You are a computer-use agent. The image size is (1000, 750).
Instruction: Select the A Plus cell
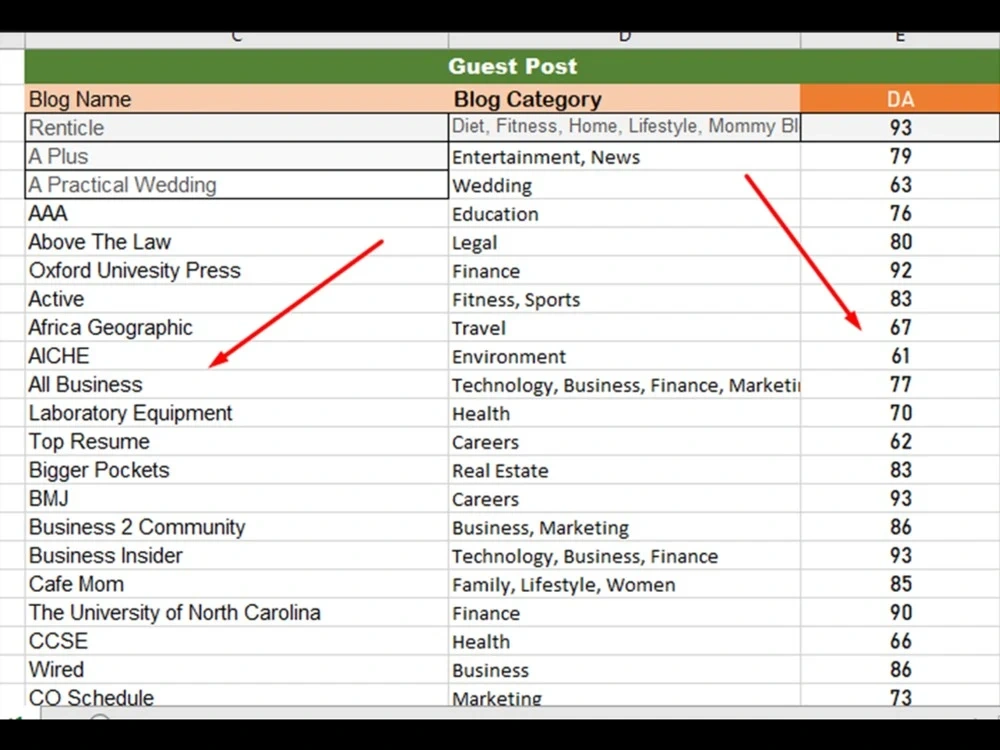click(237, 156)
